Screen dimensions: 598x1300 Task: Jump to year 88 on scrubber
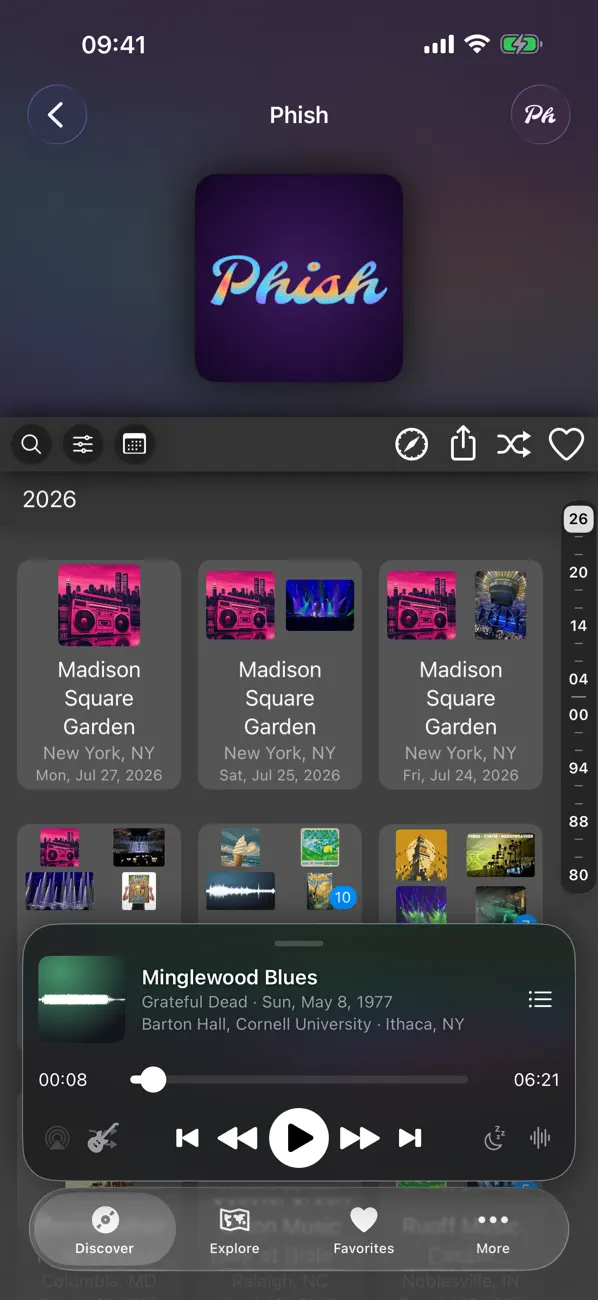click(578, 821)
